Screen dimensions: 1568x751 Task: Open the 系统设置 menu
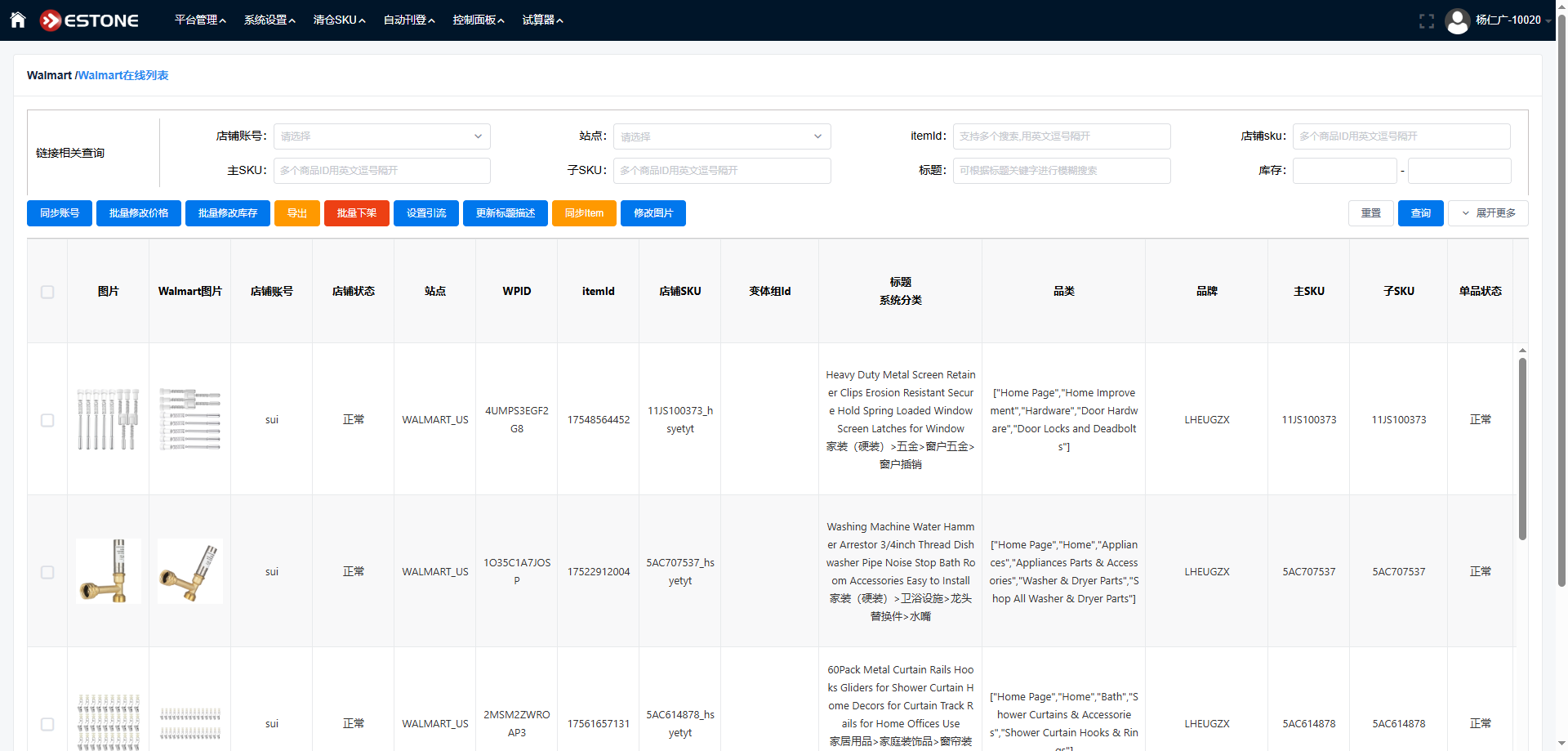(269, 20)
